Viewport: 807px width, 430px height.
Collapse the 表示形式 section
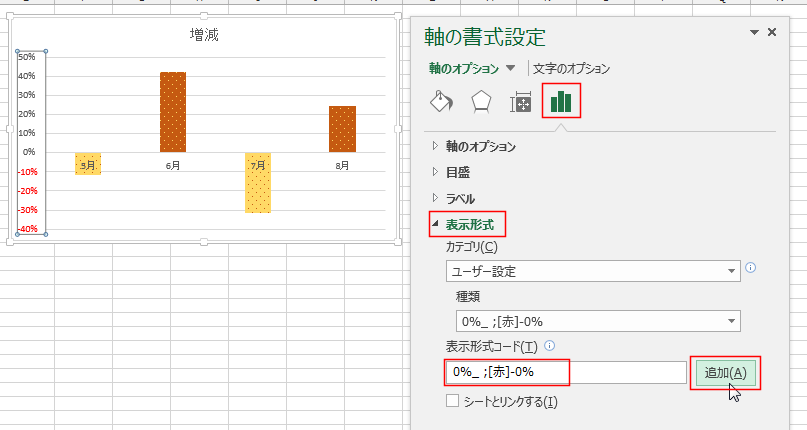tap(468, 224)
